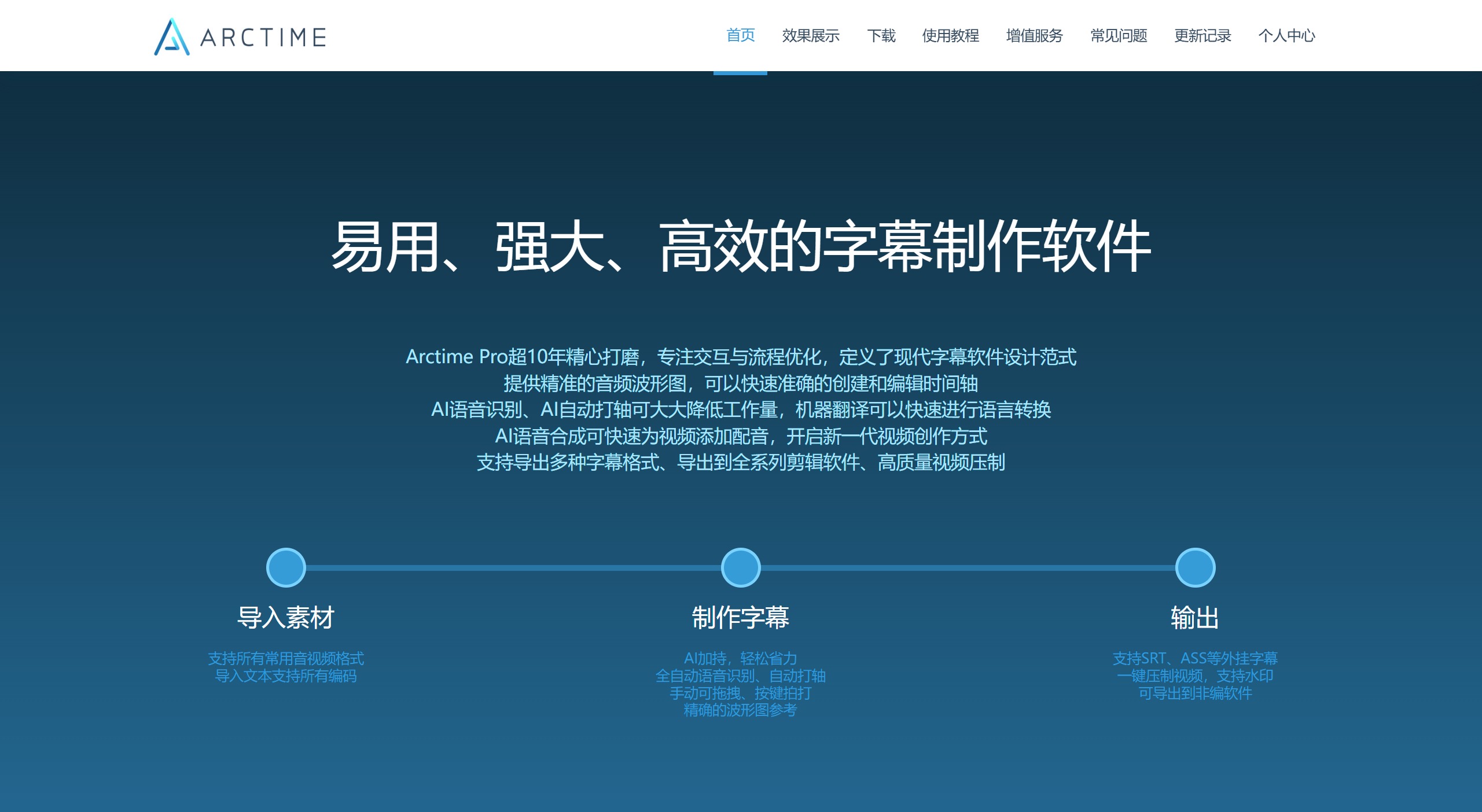The image size is (1482, 812).
Task: Select the 制作字幕 blue circle icon
Action: [741, 567]
